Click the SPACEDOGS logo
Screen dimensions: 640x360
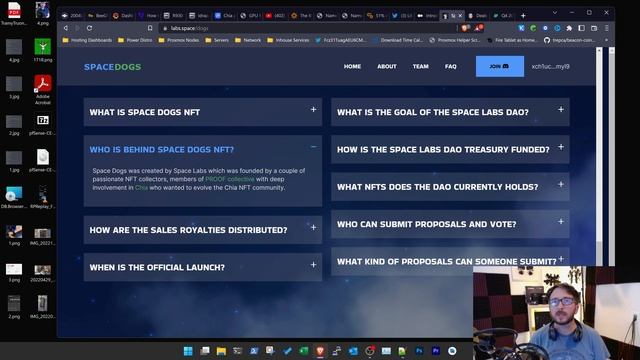click(113, 67)
